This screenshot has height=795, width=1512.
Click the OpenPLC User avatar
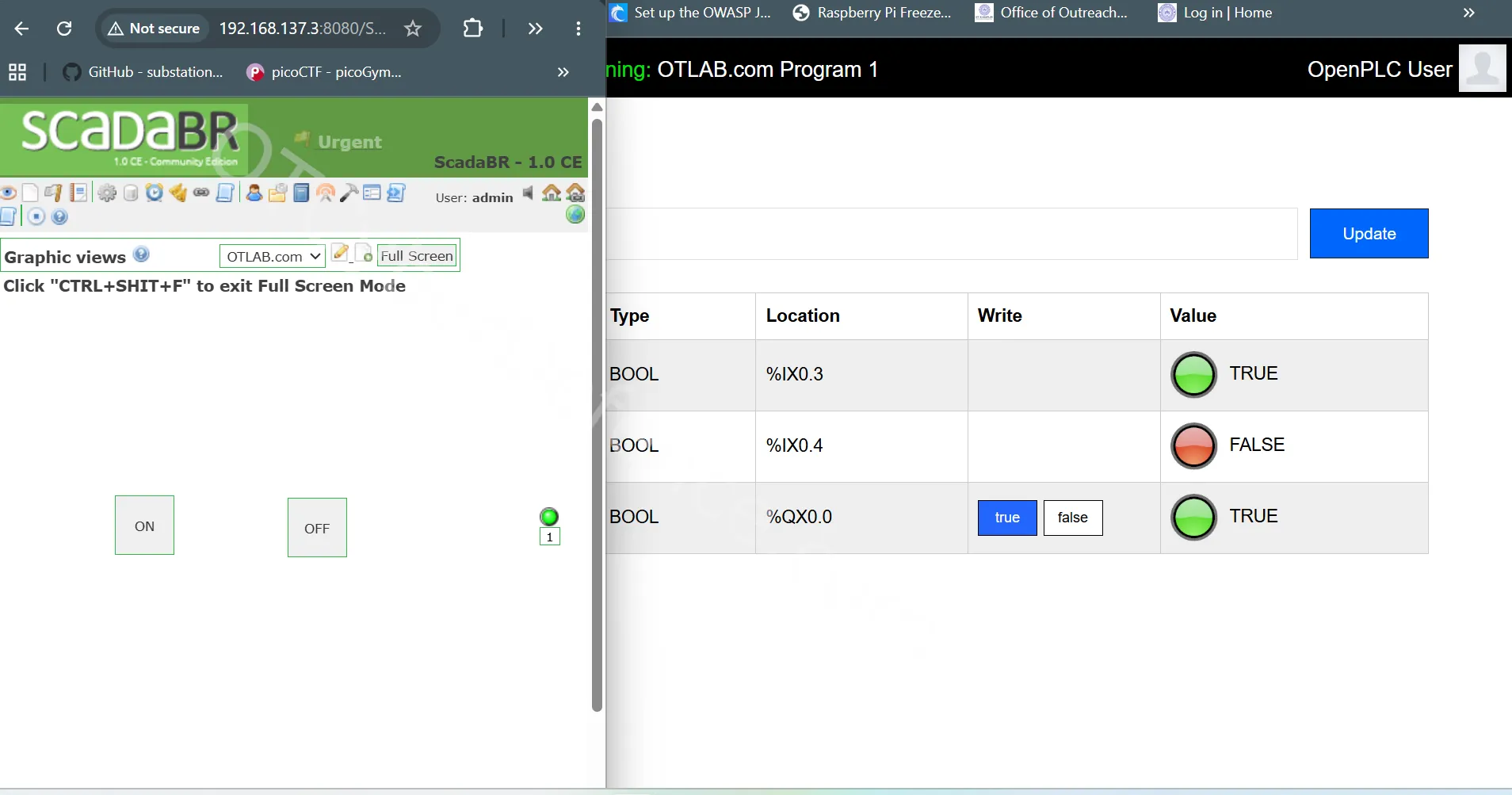[1482, 69]
